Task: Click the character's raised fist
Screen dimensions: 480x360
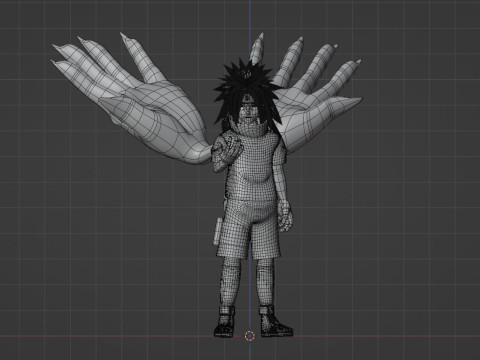Action: click(227, 151)
